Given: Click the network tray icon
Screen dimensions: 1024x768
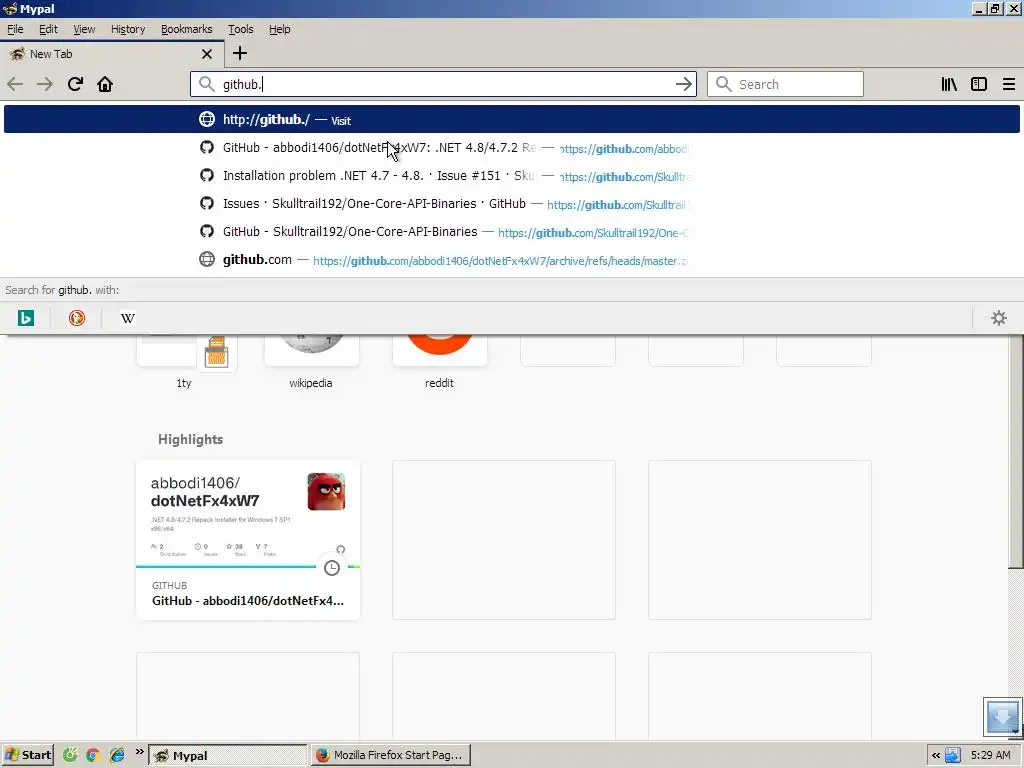Looking at the screenshot, I should point(953,756).
